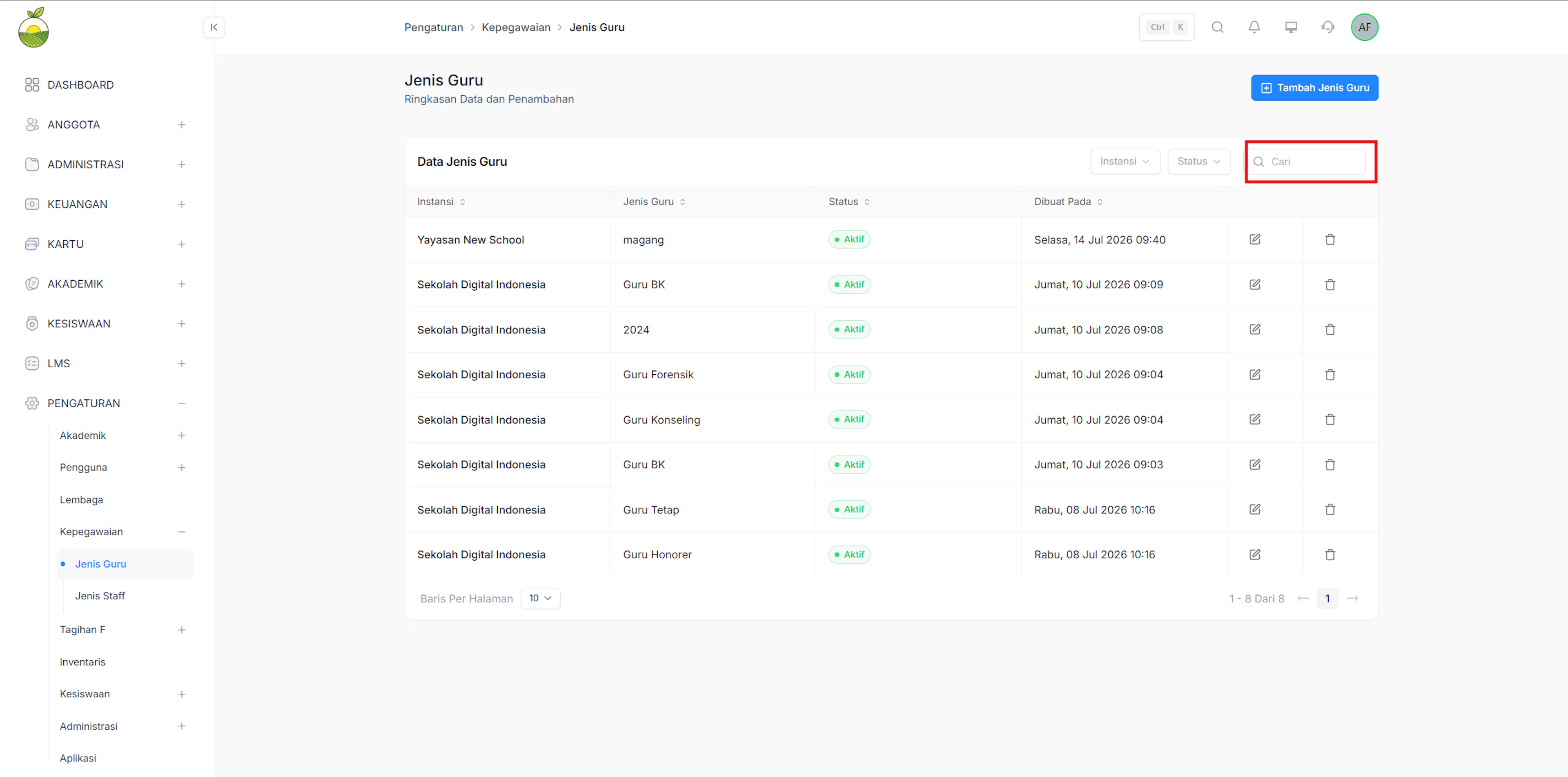Edit the magang row

pos(1255,239)
